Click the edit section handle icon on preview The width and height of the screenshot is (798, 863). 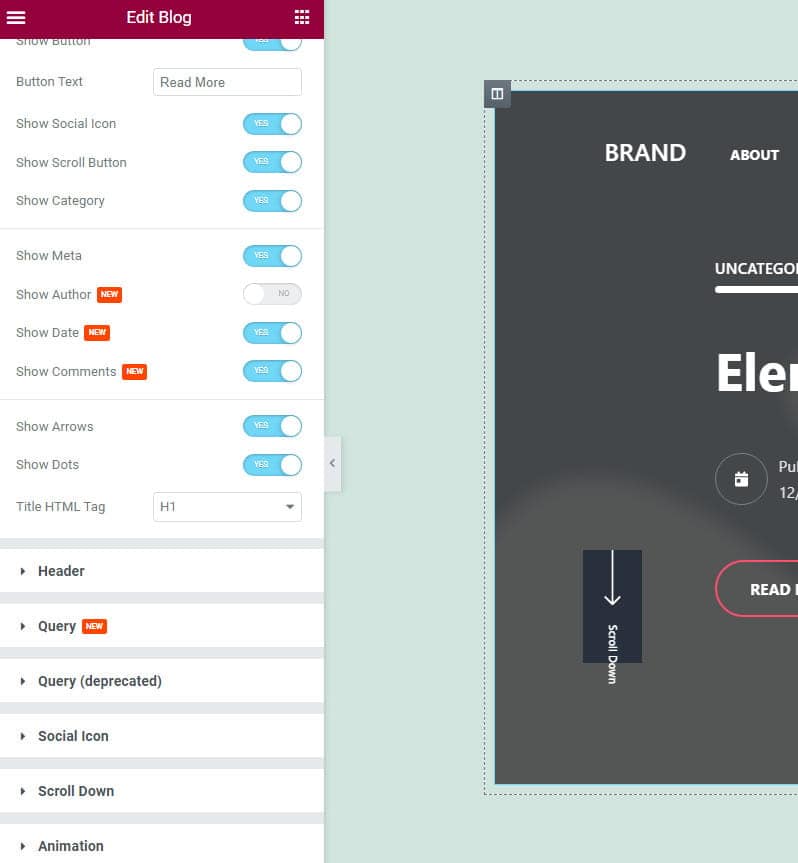click(x=497, y=94)
